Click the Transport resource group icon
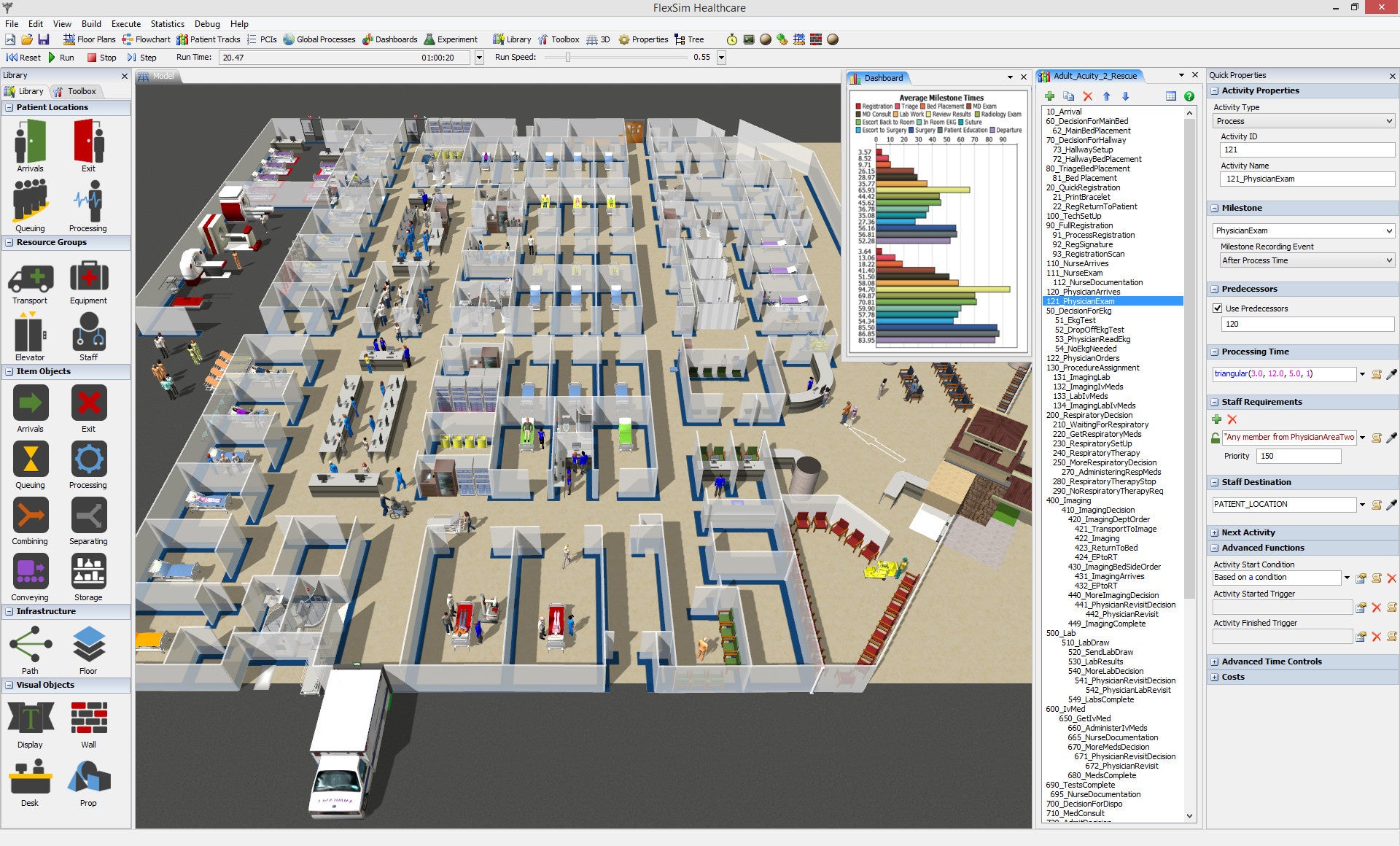Viewport: 1400px width, 846px height. pos(30,279)
